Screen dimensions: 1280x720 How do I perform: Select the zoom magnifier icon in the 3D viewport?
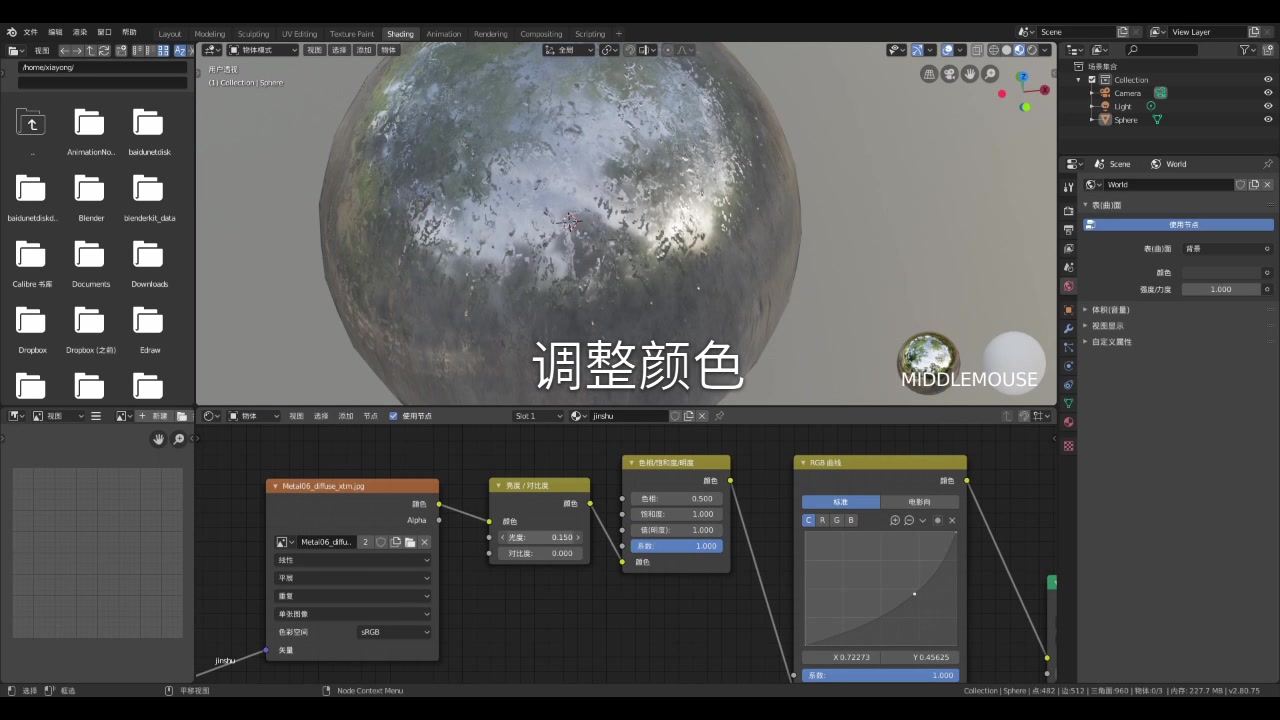tap(990, 73)
